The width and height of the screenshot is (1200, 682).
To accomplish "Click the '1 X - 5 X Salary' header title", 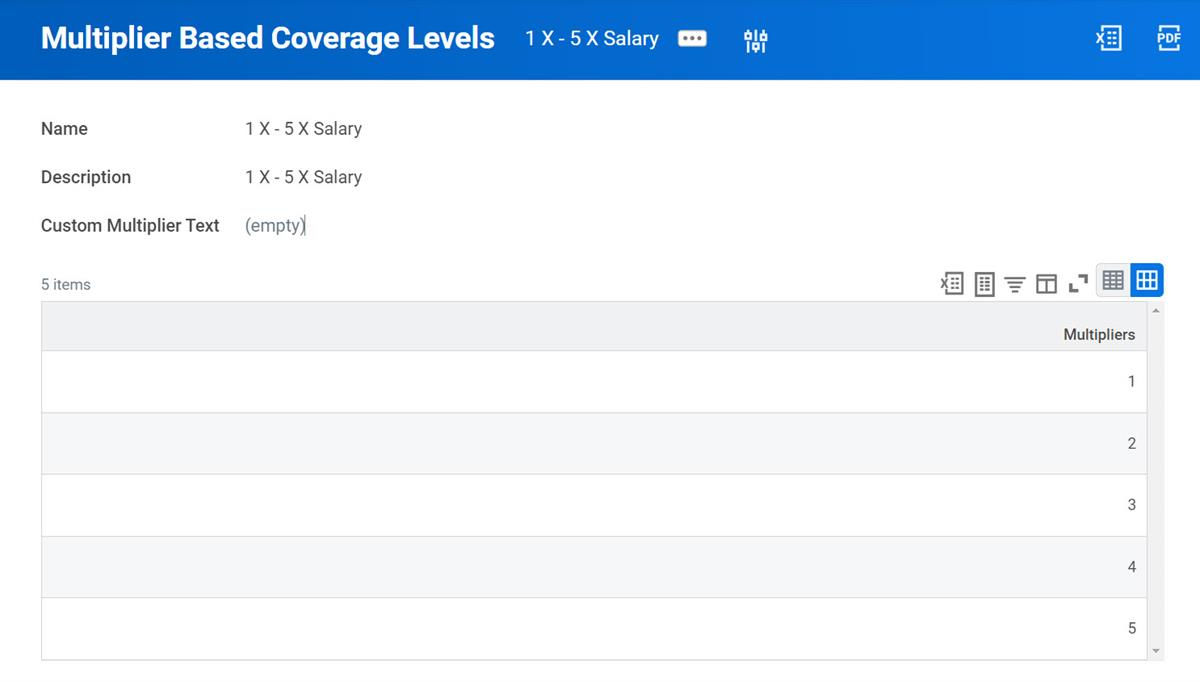I will click(x=592, y=39).
